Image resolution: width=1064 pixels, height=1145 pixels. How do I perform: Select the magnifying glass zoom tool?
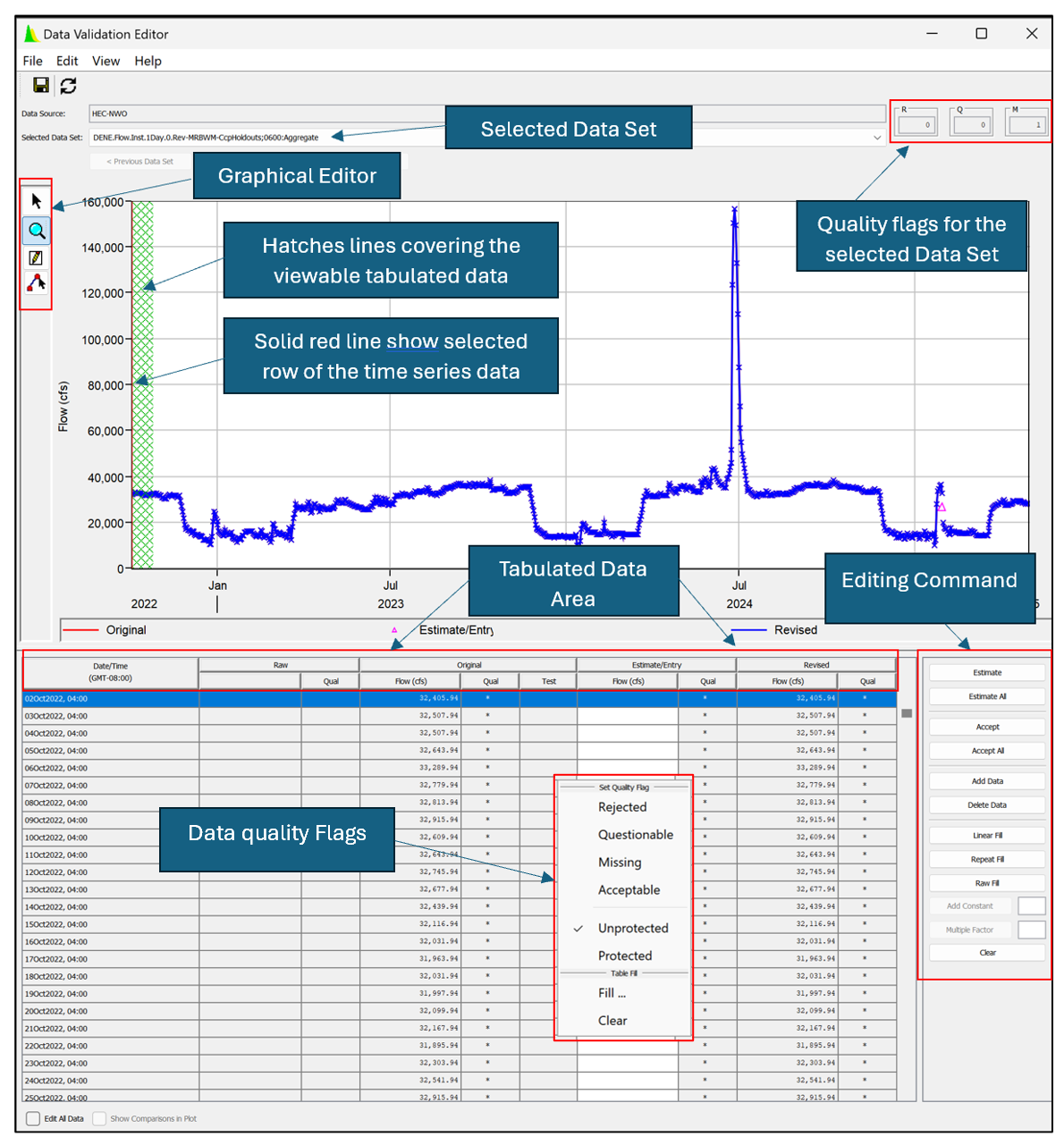click(x=37, y=231)
